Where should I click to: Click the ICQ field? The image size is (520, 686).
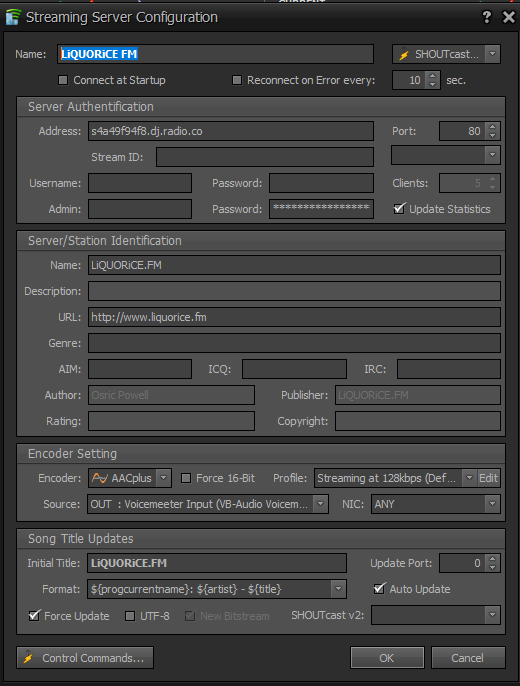click(294, 369)
